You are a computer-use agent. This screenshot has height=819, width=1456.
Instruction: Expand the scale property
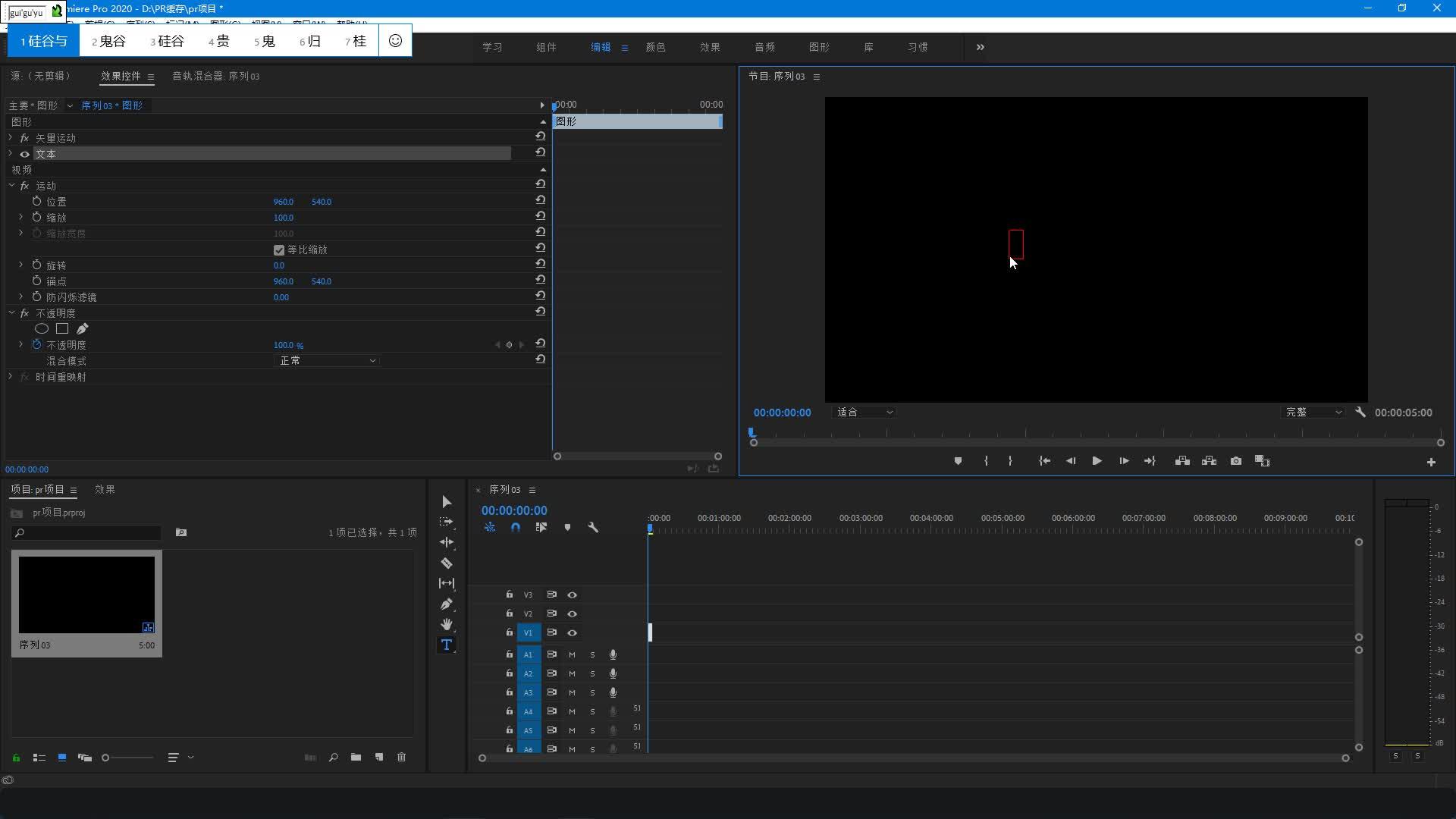click(21, 217)
